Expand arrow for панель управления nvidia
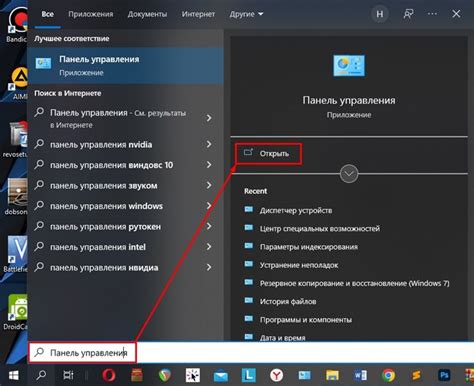Image resolution: width=474 pixels, height=386 pixels. (209, 144)
